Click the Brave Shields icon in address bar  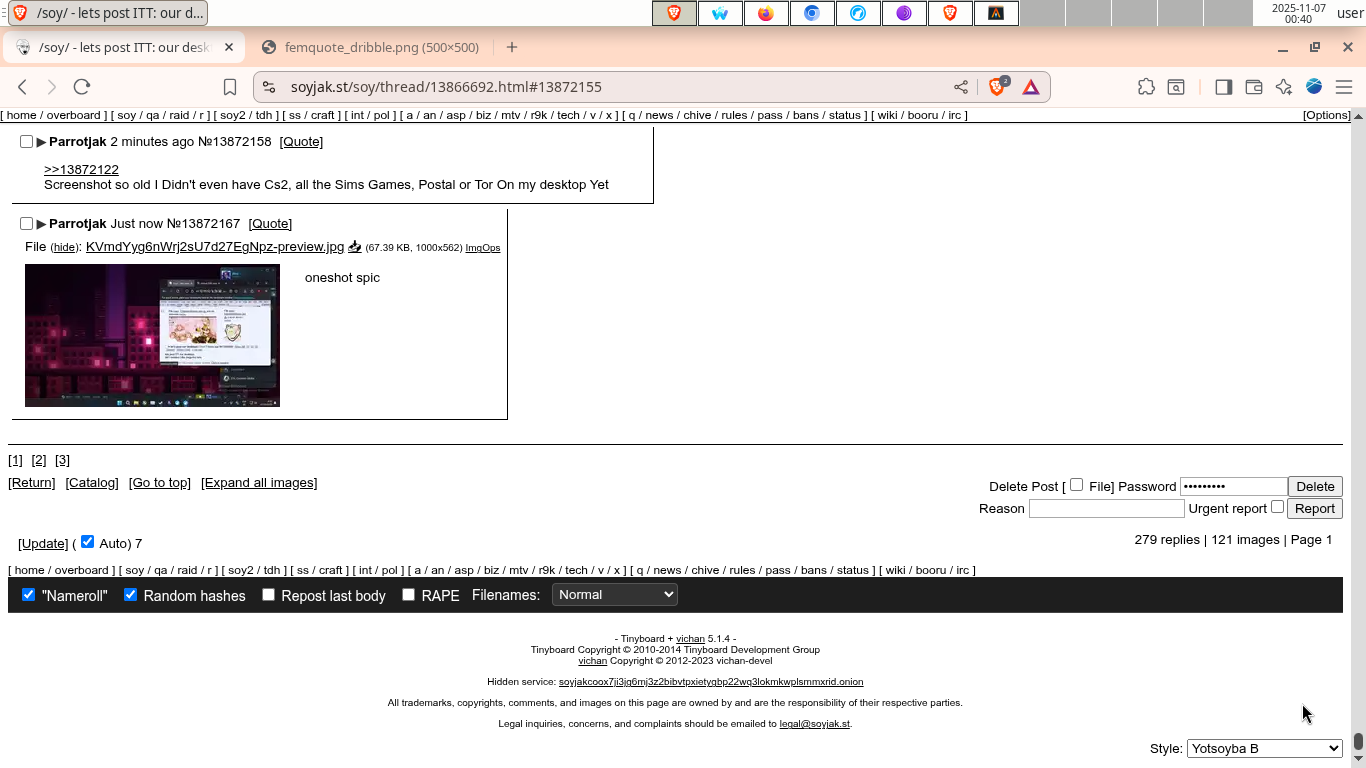tap(997, 87)
